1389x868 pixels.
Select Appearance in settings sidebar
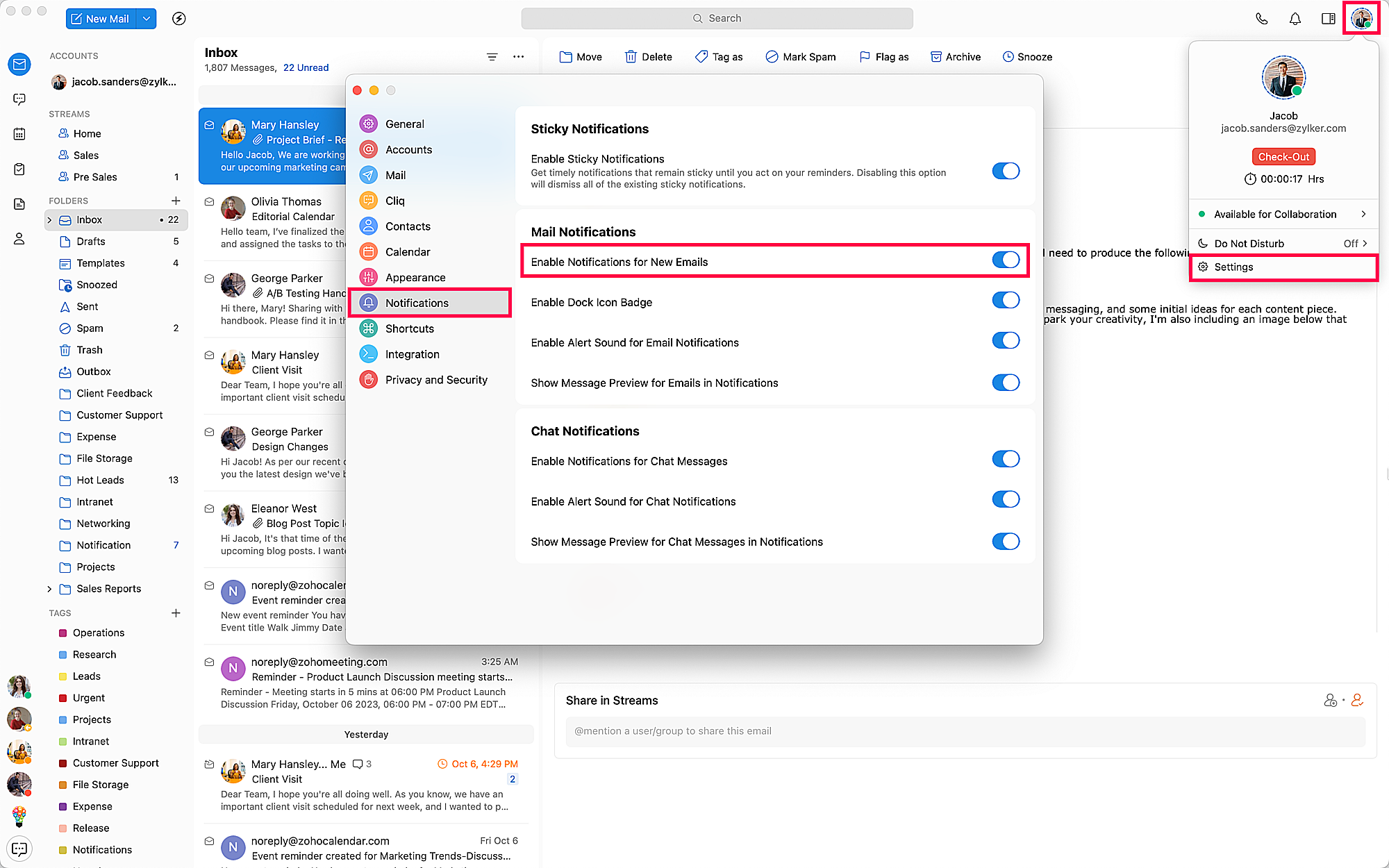click(x=415, y=278)
